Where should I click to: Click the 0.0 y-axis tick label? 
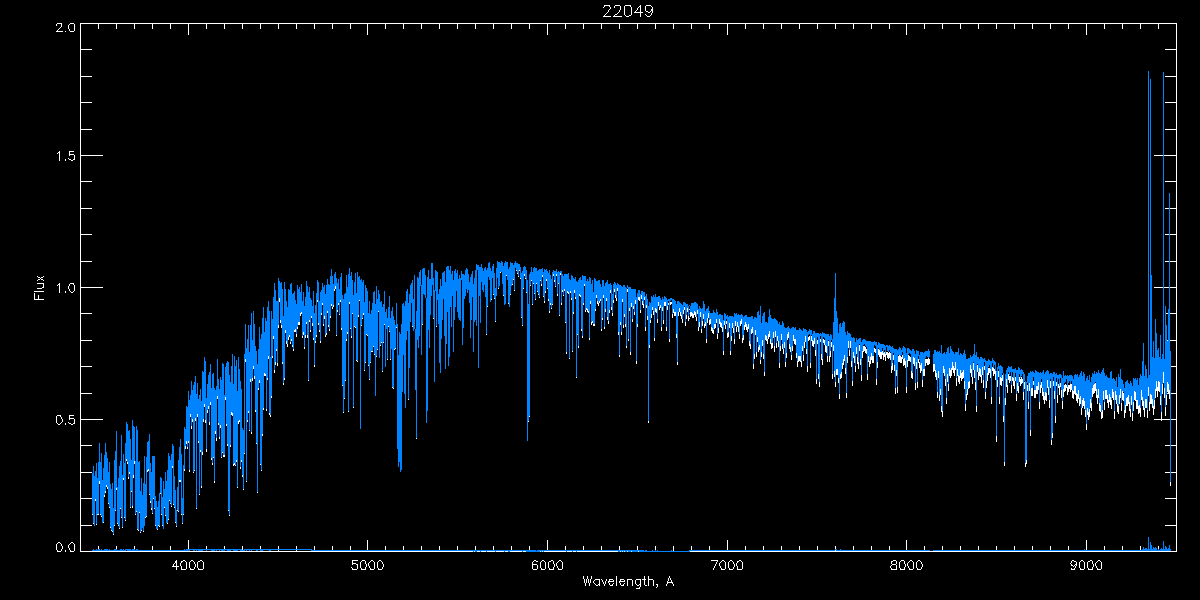(x=66, y=548)
